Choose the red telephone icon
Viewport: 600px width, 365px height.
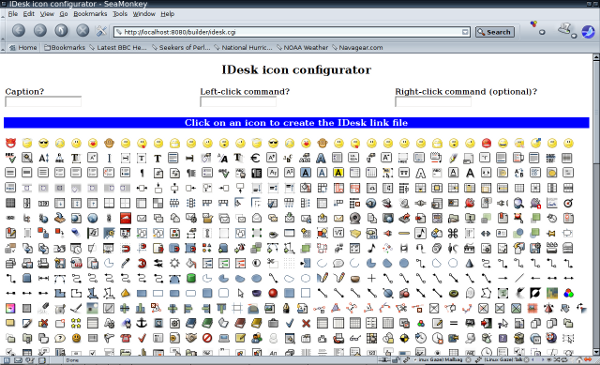(126, 338)
